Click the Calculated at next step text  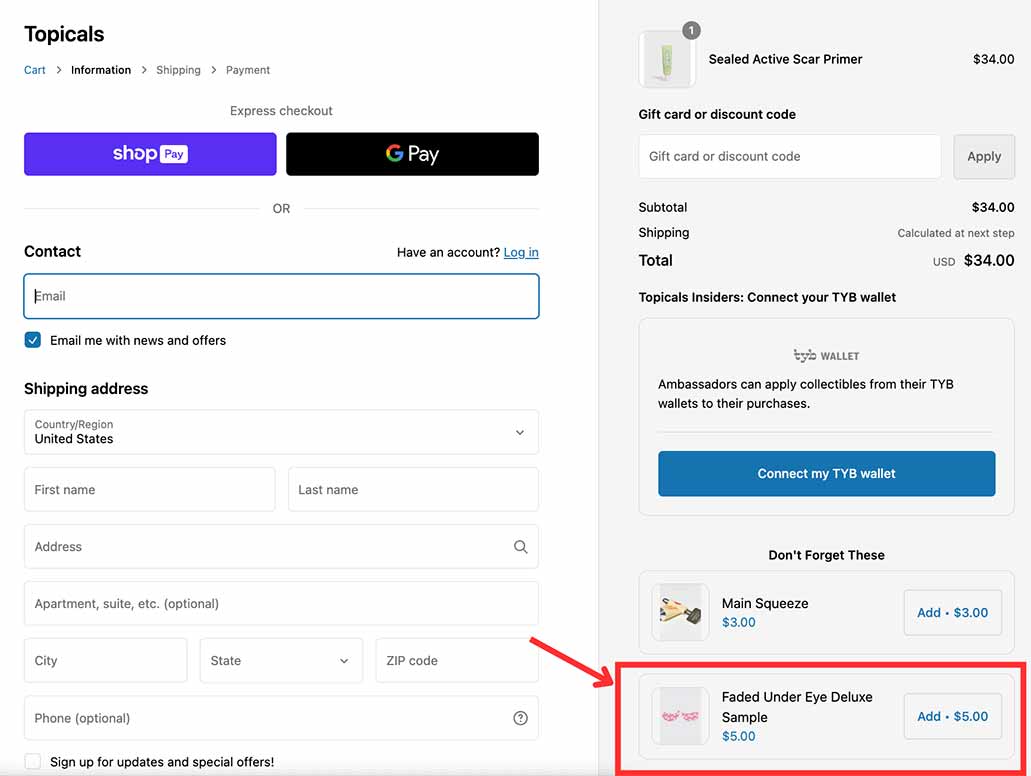[x=955, y=233]
